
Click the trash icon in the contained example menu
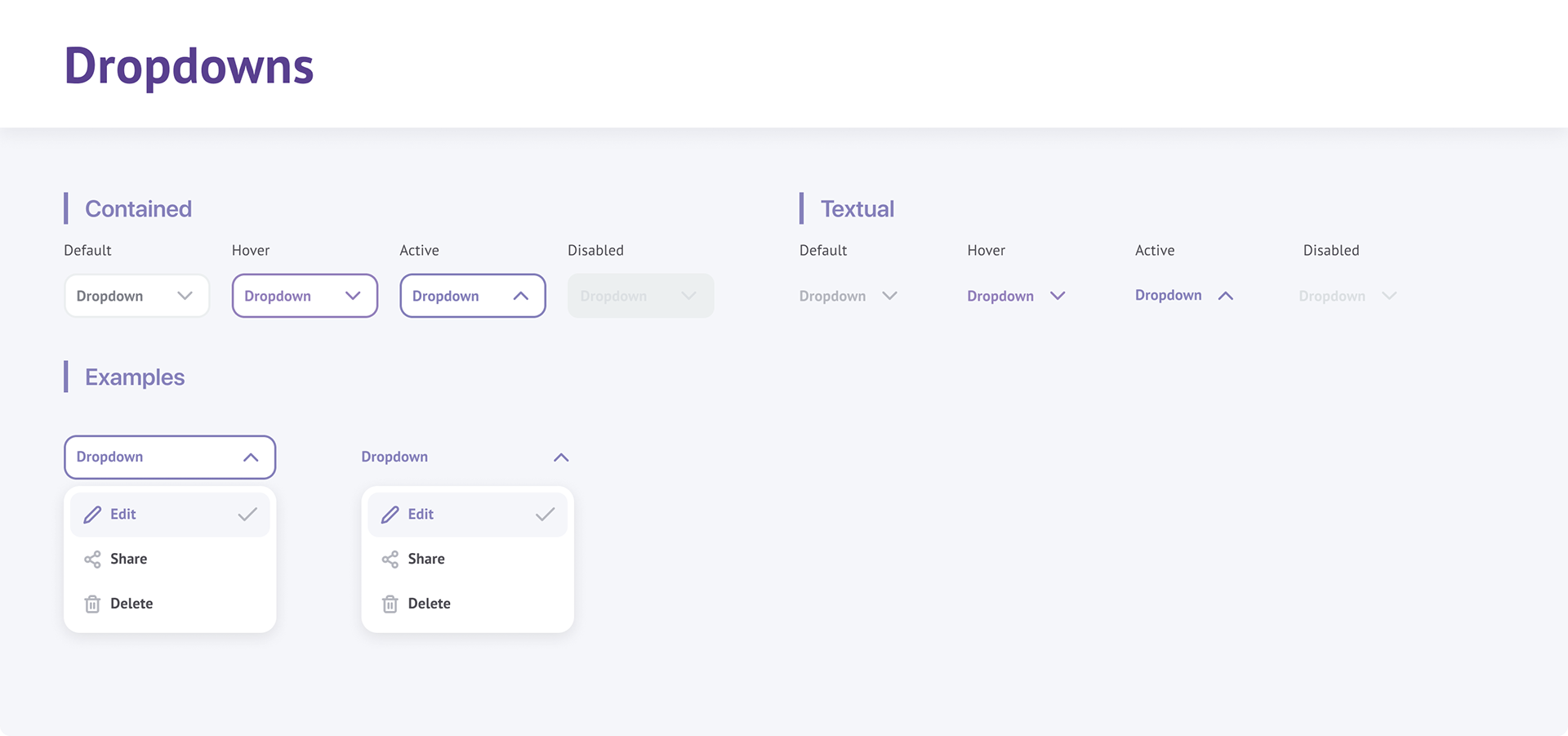(92, 604)
